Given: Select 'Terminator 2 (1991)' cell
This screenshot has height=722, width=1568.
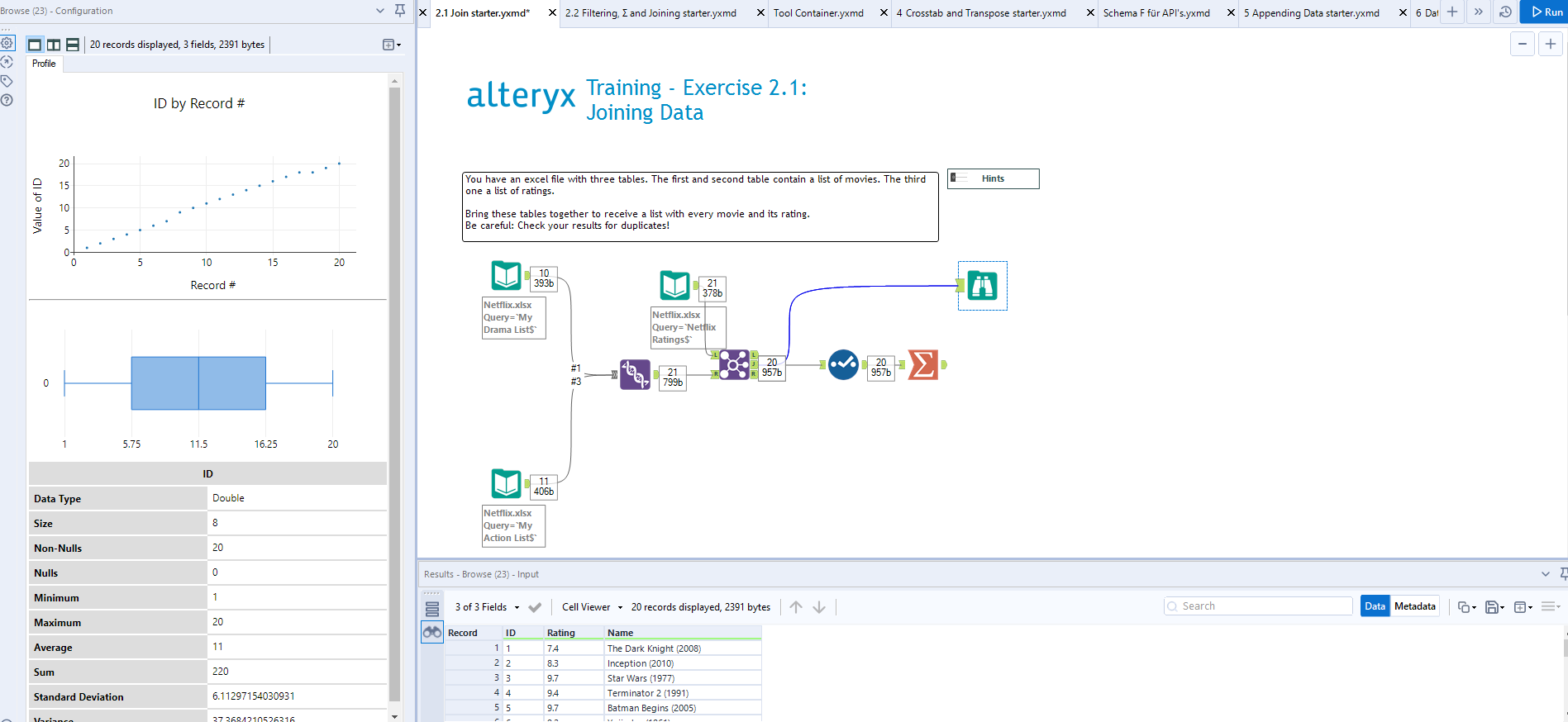Looking at the screenshot, I should coord(683,693).
